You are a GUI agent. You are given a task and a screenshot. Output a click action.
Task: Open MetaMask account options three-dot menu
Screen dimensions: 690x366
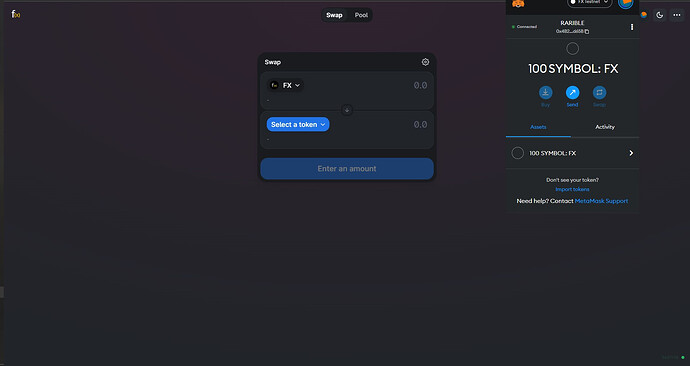point(632,27)
